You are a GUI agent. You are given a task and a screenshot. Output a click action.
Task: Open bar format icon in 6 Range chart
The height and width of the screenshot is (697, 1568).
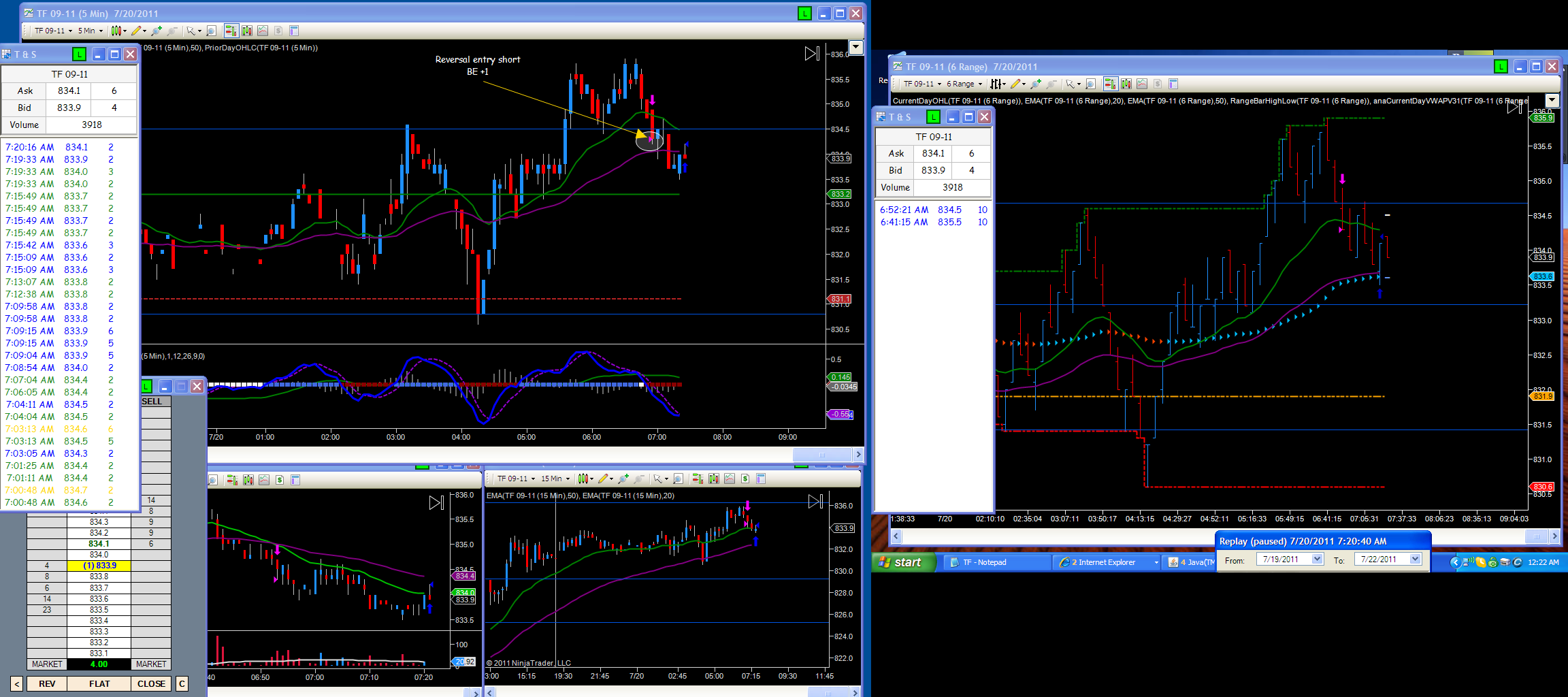1126,84
